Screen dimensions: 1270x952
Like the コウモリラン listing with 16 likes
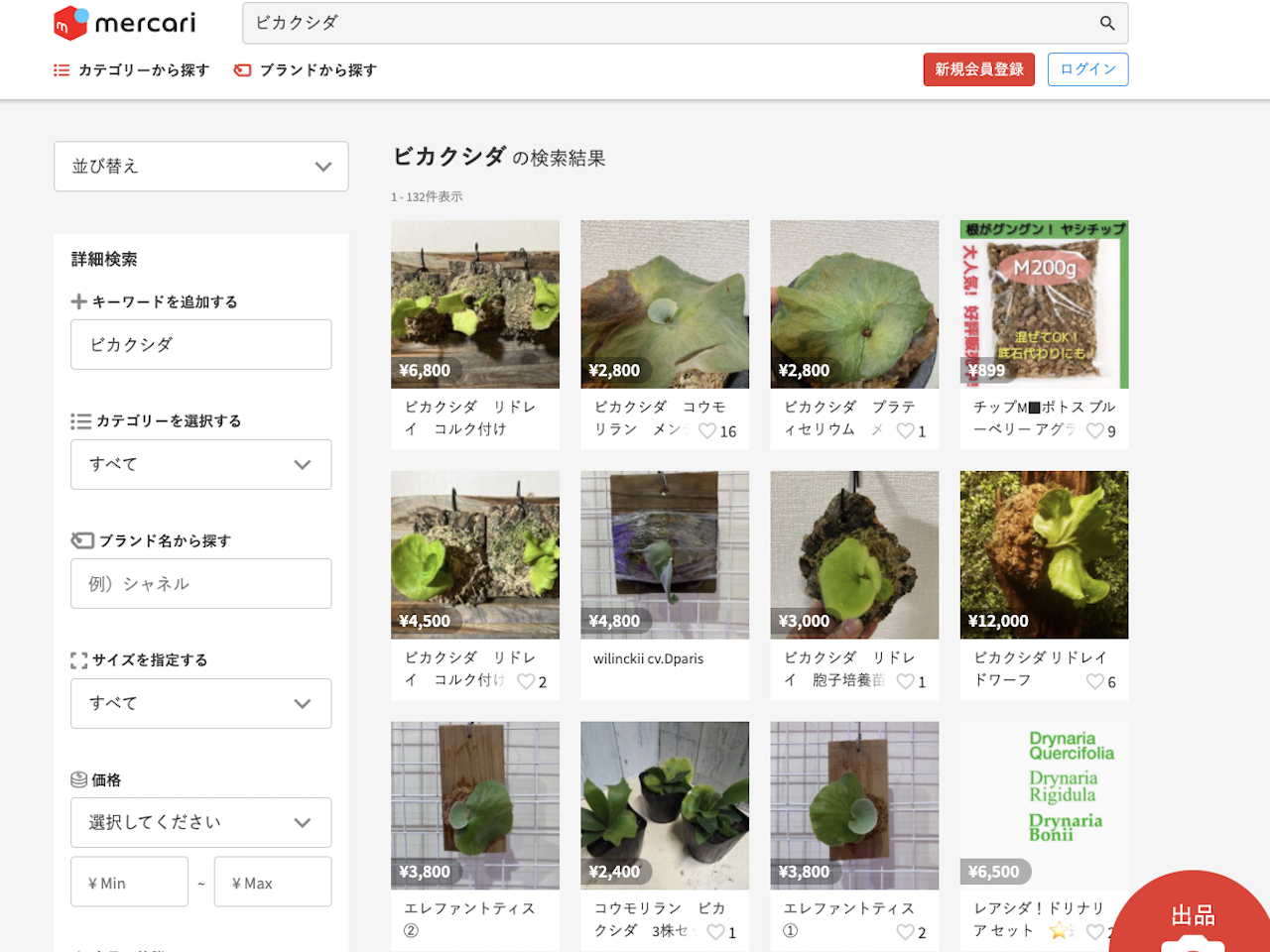(x=707, y=431)
